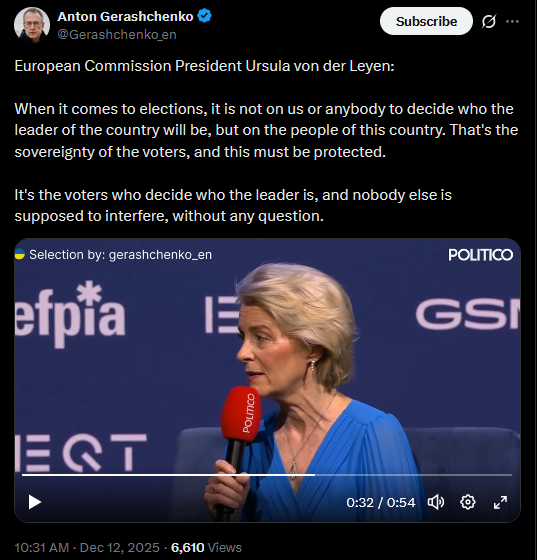Screen dimensions: 537x560
Task: Open the three-dot more options menu
Action: [x=512, y=21]
